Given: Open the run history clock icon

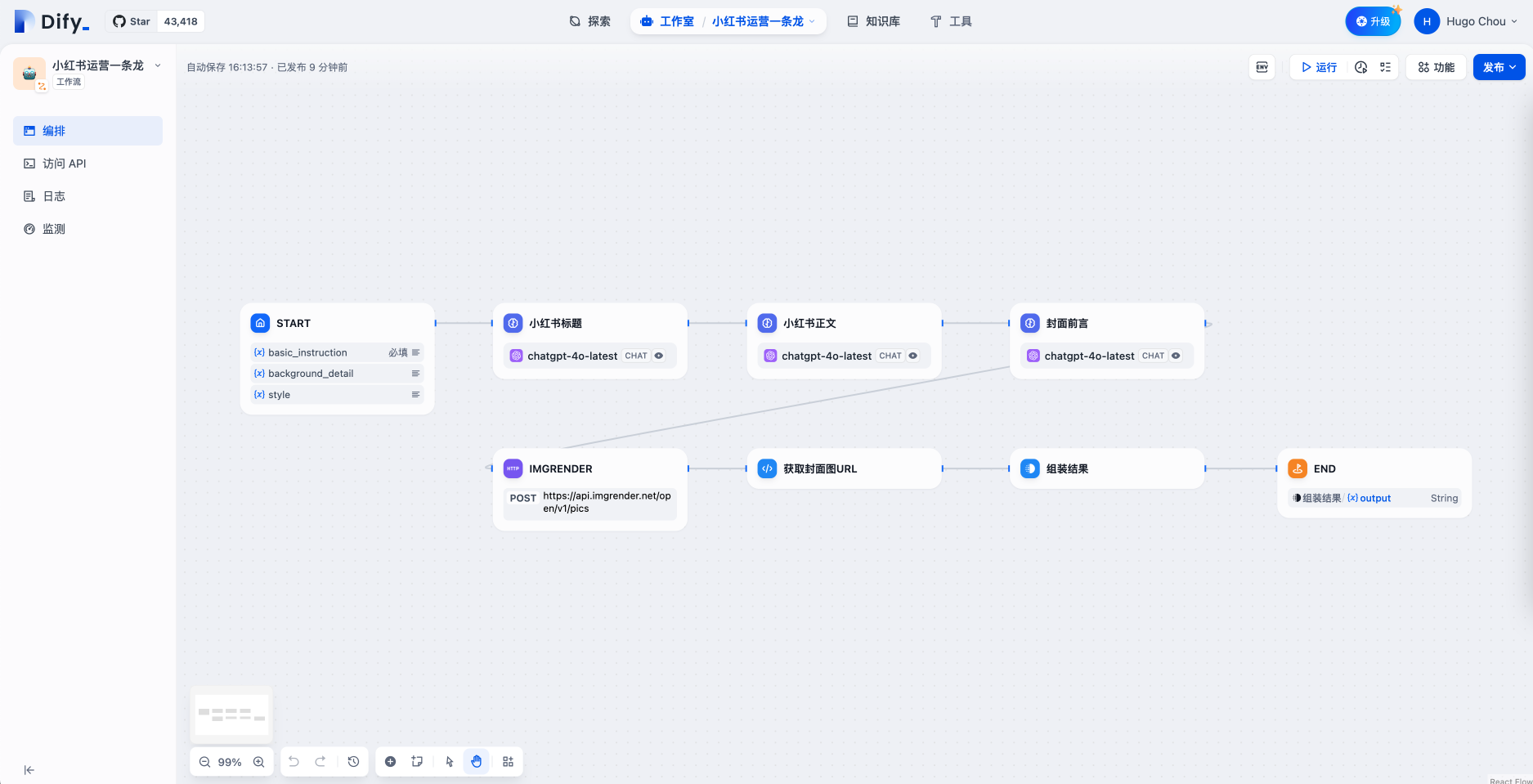Looking at the screenshot, I should tap(1360, 67).
